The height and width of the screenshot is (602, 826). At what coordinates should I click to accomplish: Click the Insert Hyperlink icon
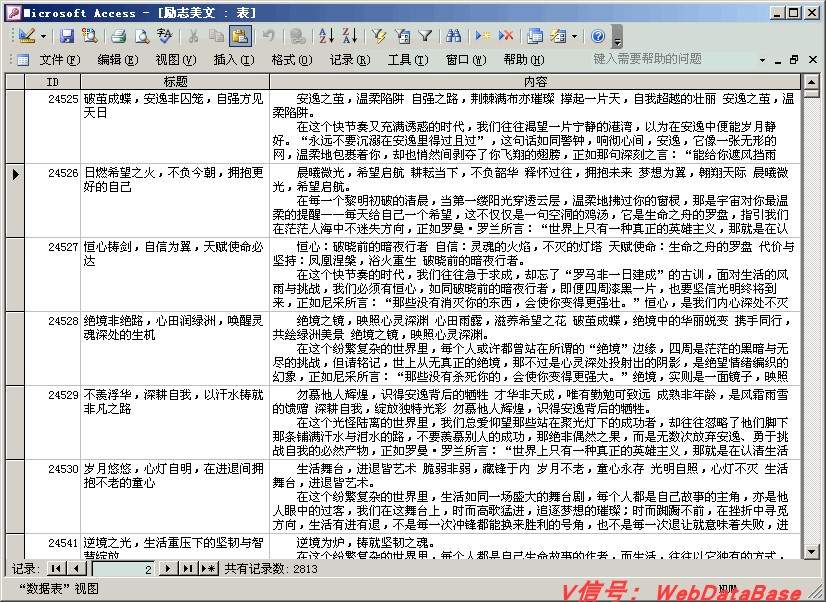[298, 36]
